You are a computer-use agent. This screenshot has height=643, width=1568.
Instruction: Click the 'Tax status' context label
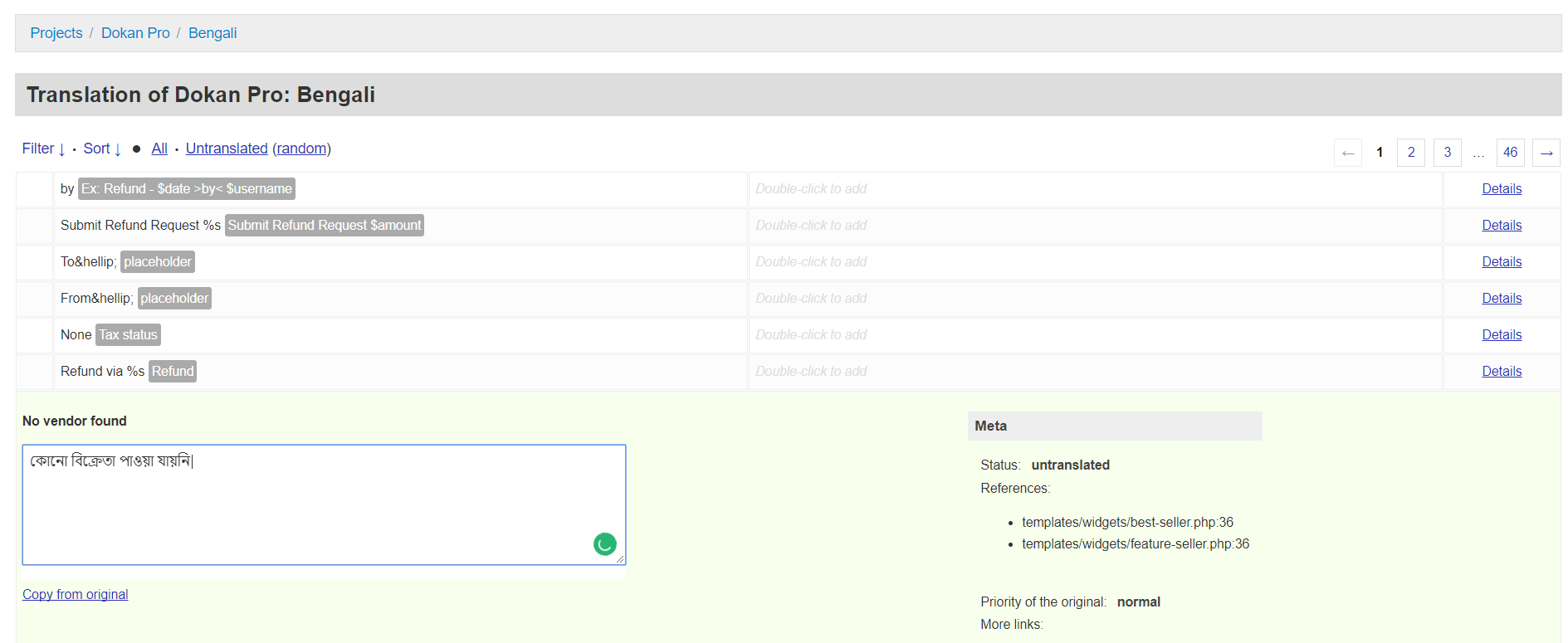[128, 335]
